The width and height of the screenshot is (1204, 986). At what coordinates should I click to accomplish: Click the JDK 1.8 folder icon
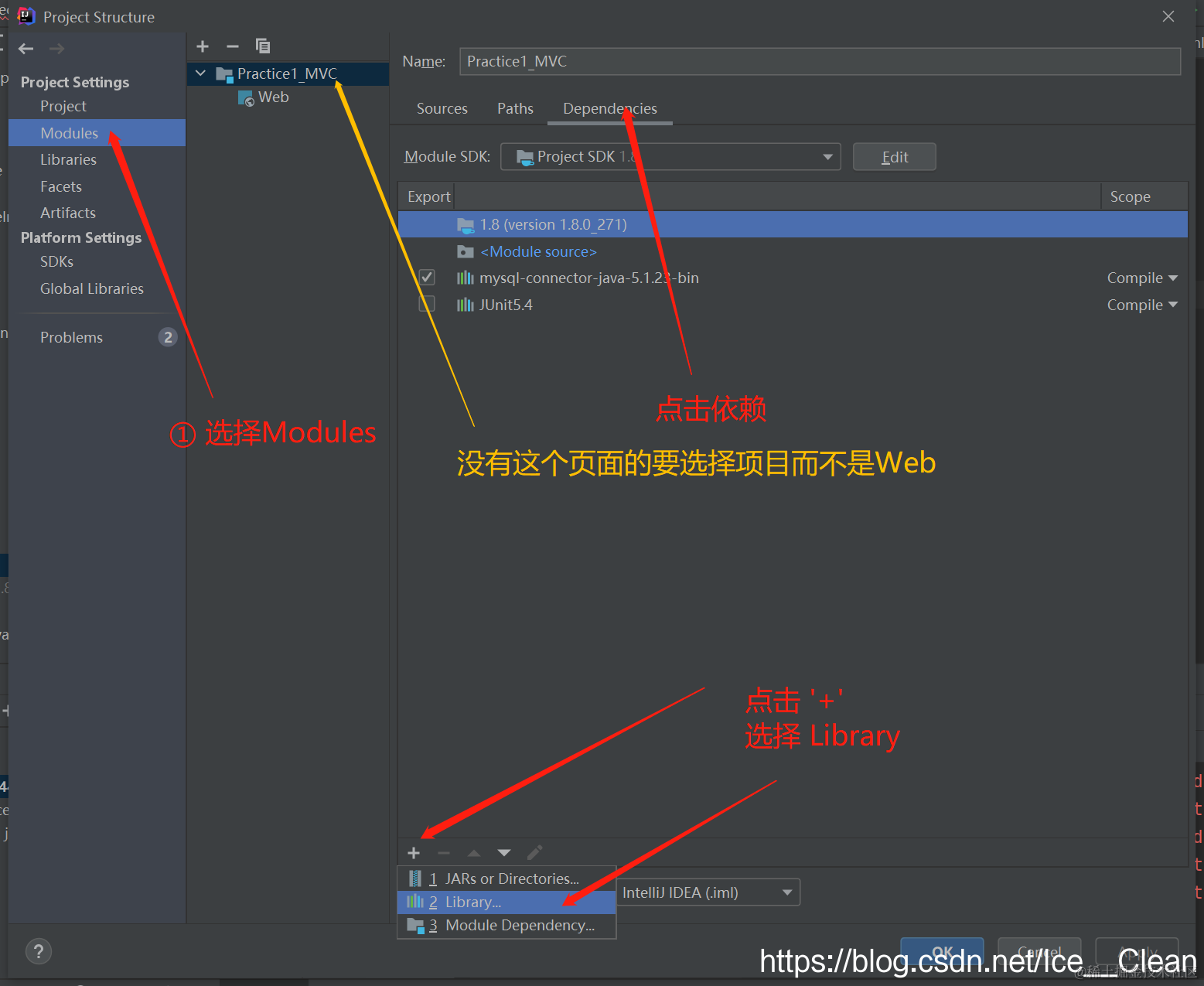point(466,225)
